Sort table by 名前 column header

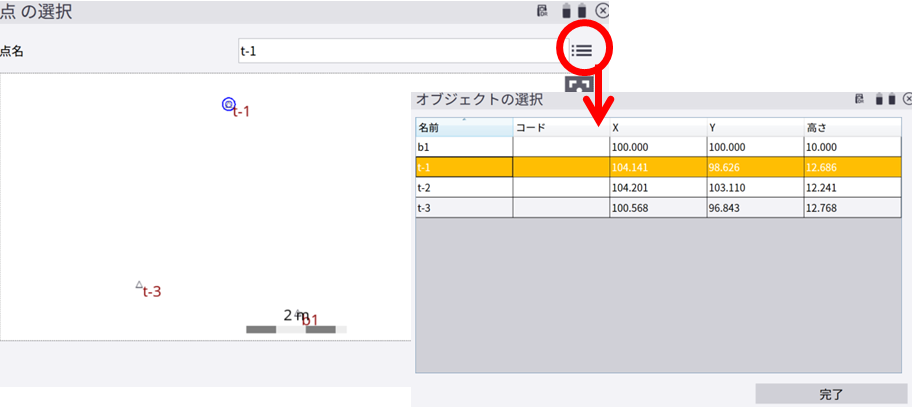463,127
